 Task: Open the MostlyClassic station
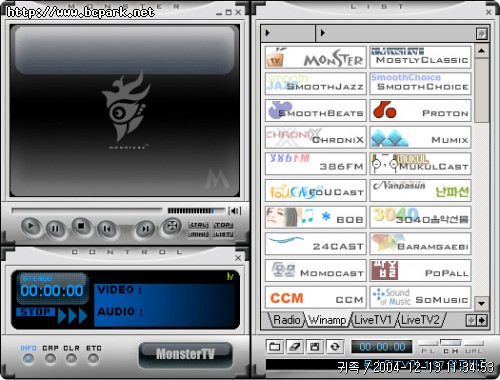pyautogui.click(x=420, y=57)
